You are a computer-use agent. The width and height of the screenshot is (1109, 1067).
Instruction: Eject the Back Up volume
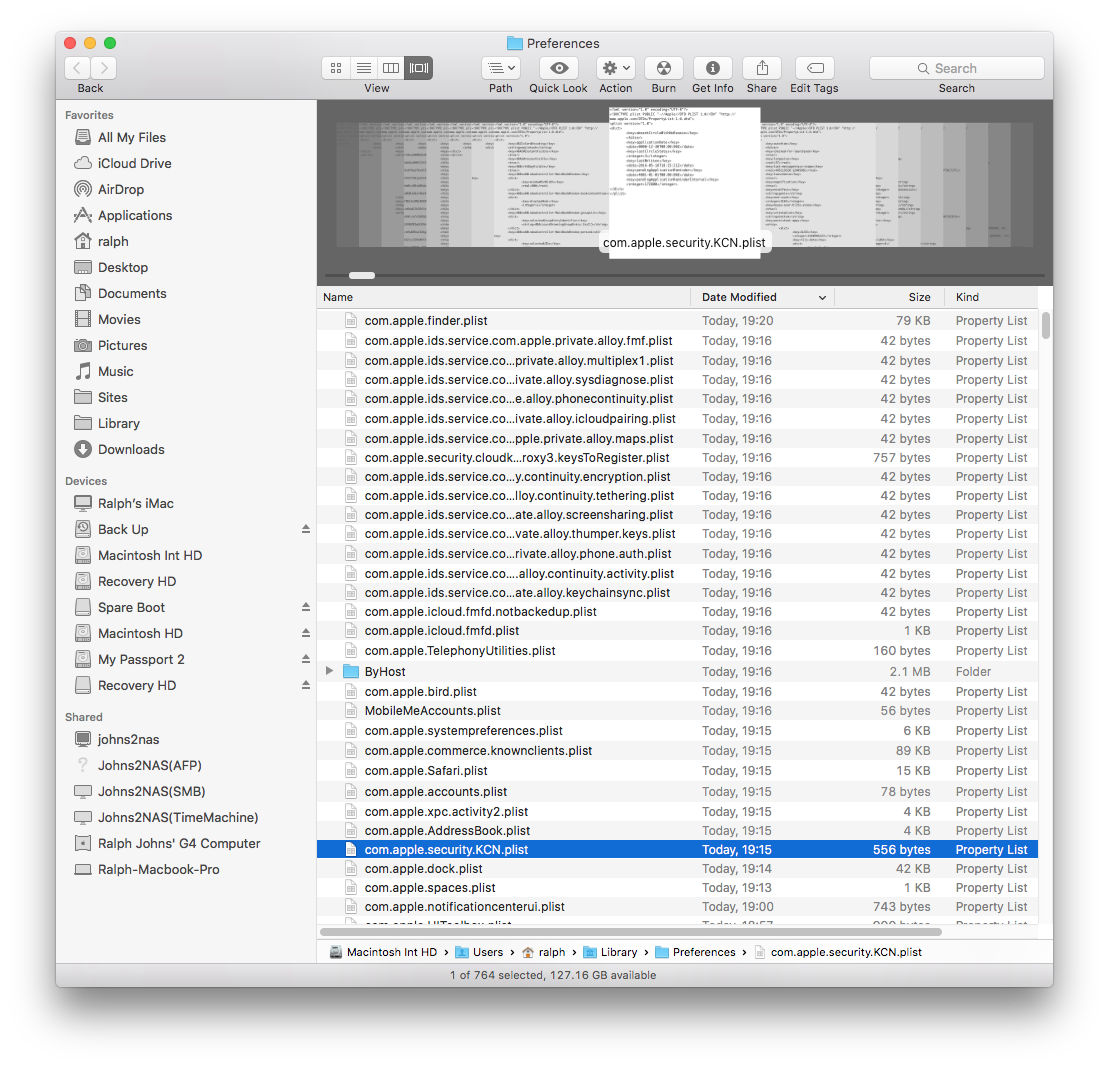coord(306,529)
